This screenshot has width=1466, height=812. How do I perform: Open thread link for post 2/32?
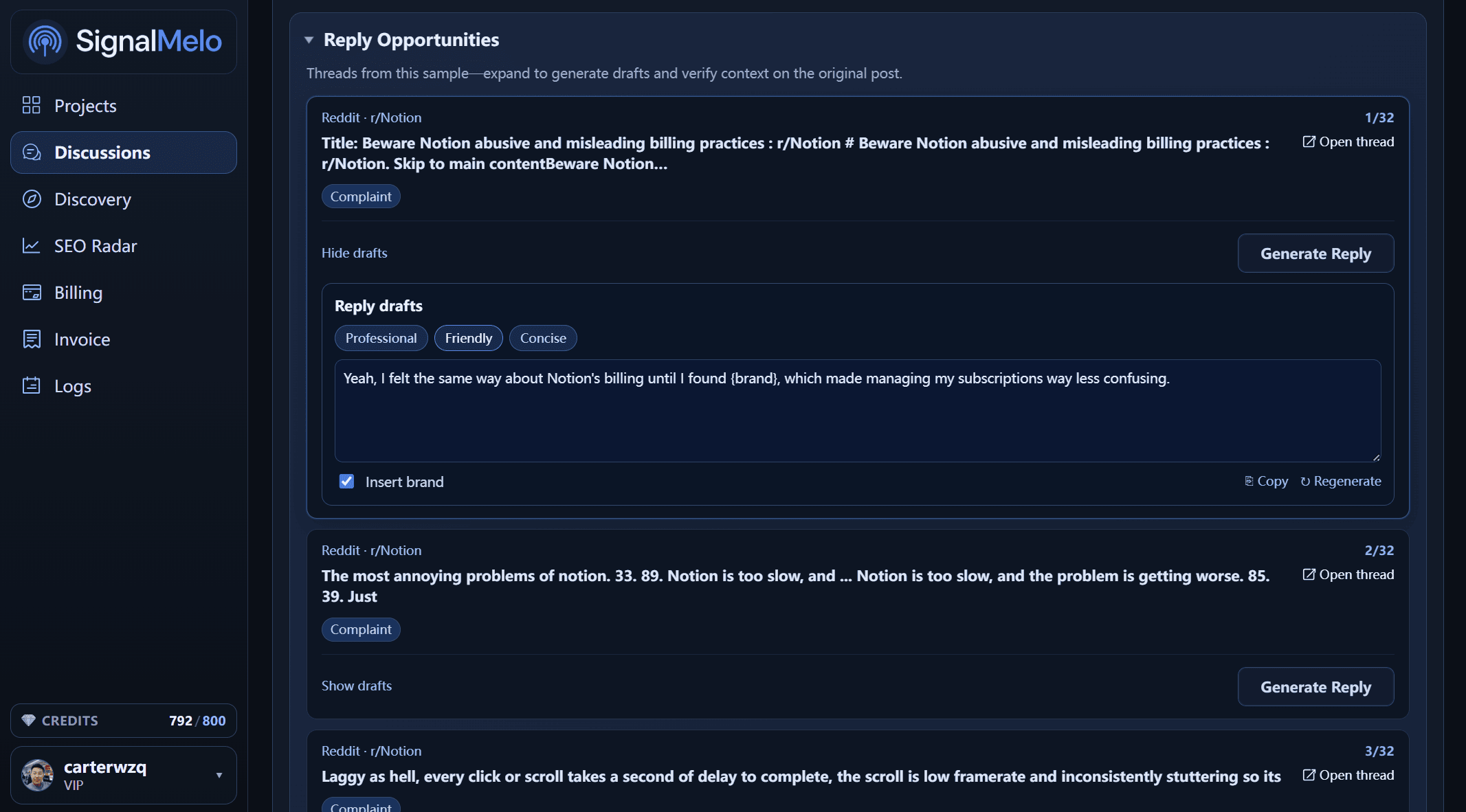pyautogui.click(x=1348, y=574)
